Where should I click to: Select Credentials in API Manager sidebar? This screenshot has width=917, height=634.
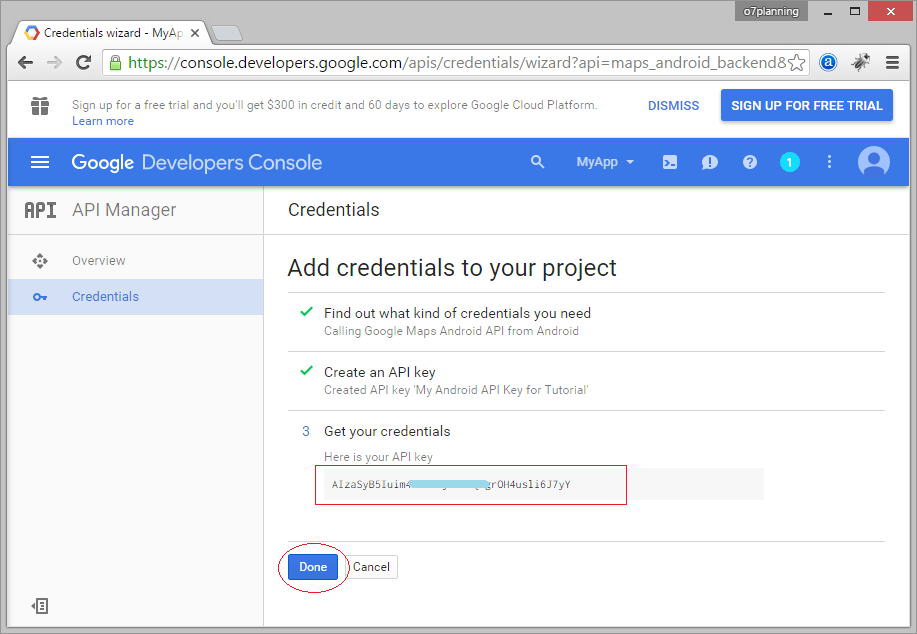[136, 297]
